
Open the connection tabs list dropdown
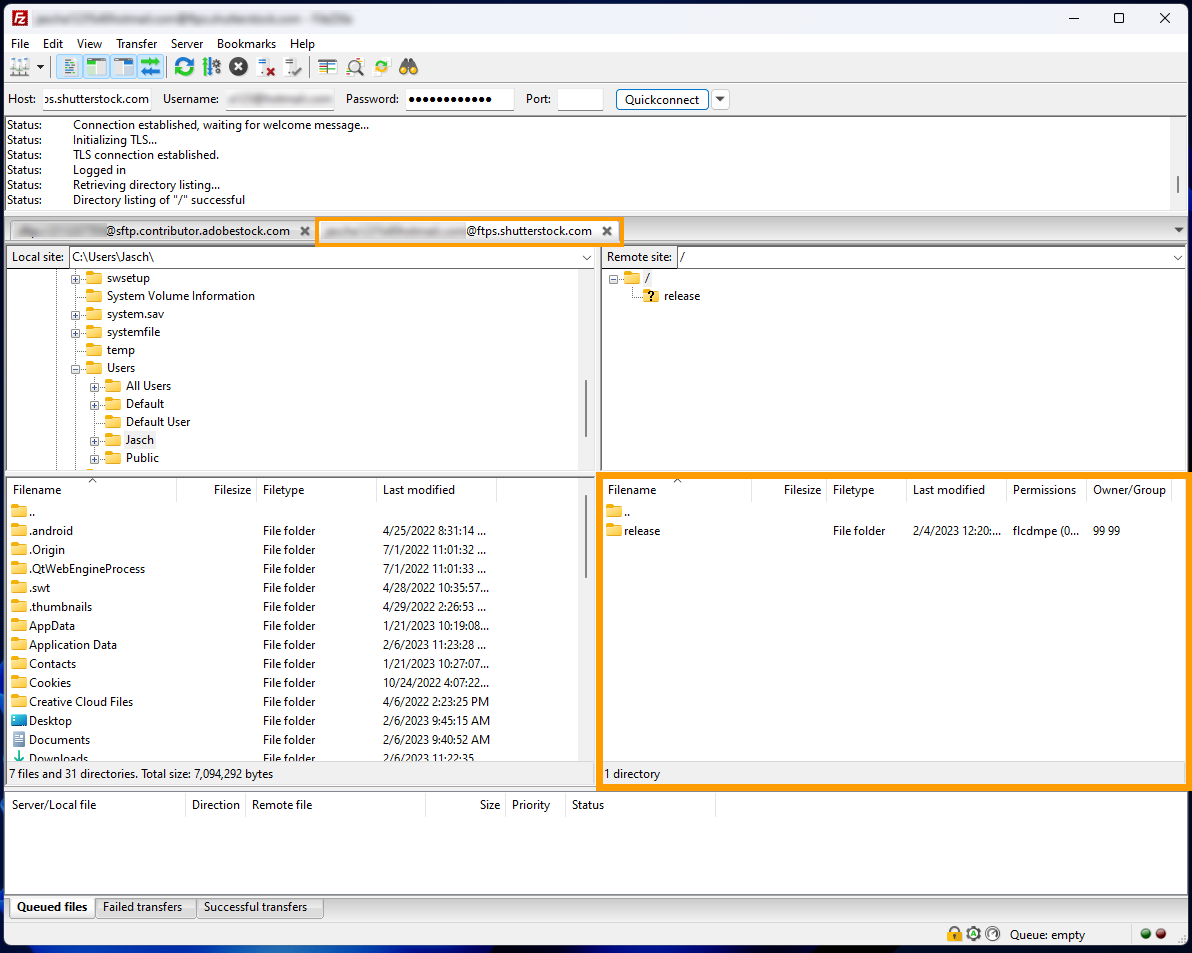point(1178,230)
